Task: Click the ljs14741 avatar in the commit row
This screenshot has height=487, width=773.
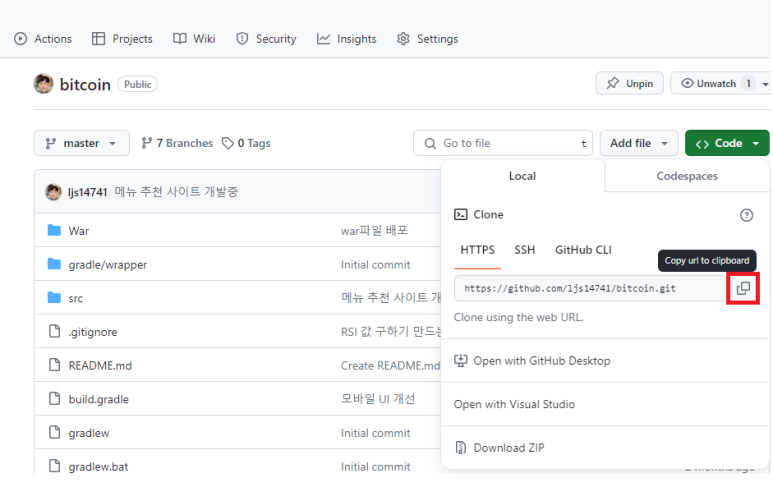Action: 53,192
